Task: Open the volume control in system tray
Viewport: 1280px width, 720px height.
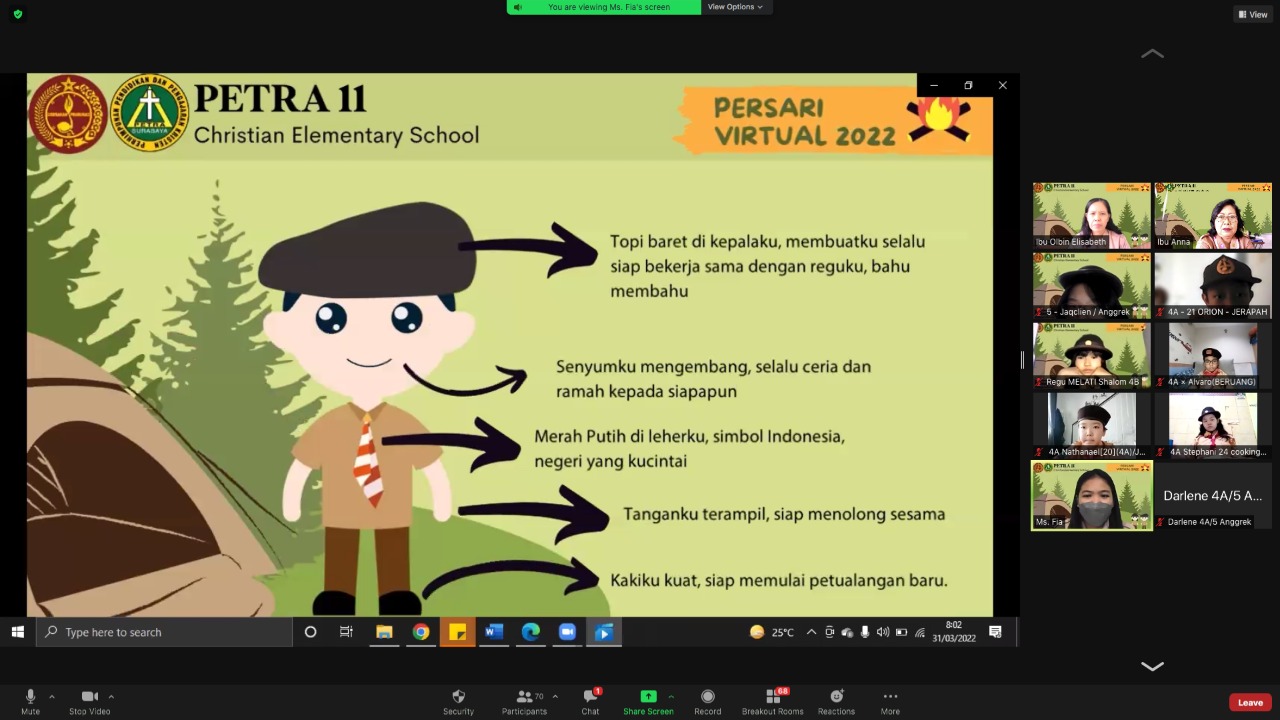Action: [x=882, y=632]
